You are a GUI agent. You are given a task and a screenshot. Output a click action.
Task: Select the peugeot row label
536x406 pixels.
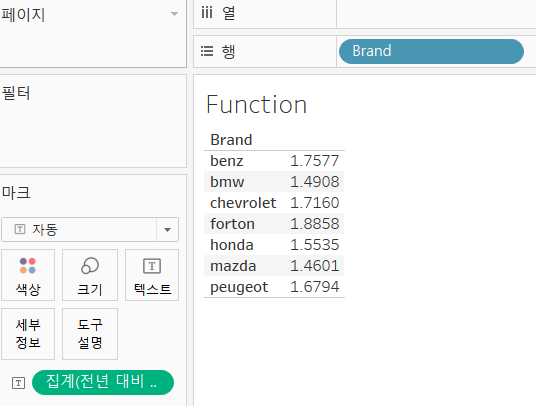tap(239, 287)
